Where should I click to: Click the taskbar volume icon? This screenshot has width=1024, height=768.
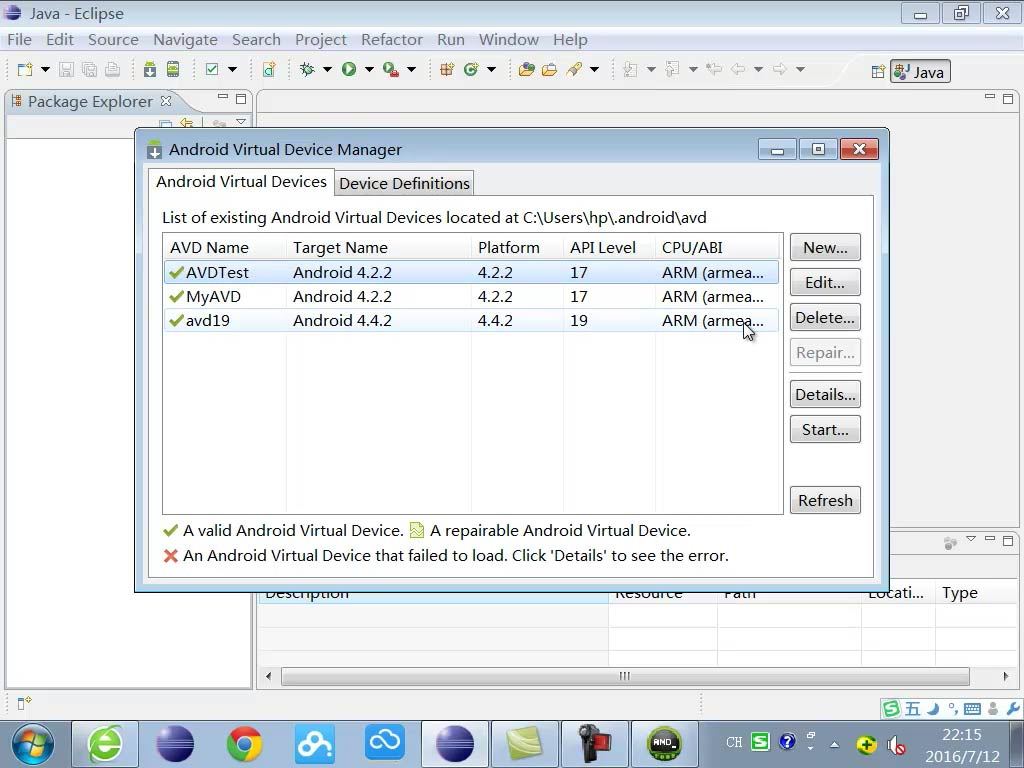(895, 744)
